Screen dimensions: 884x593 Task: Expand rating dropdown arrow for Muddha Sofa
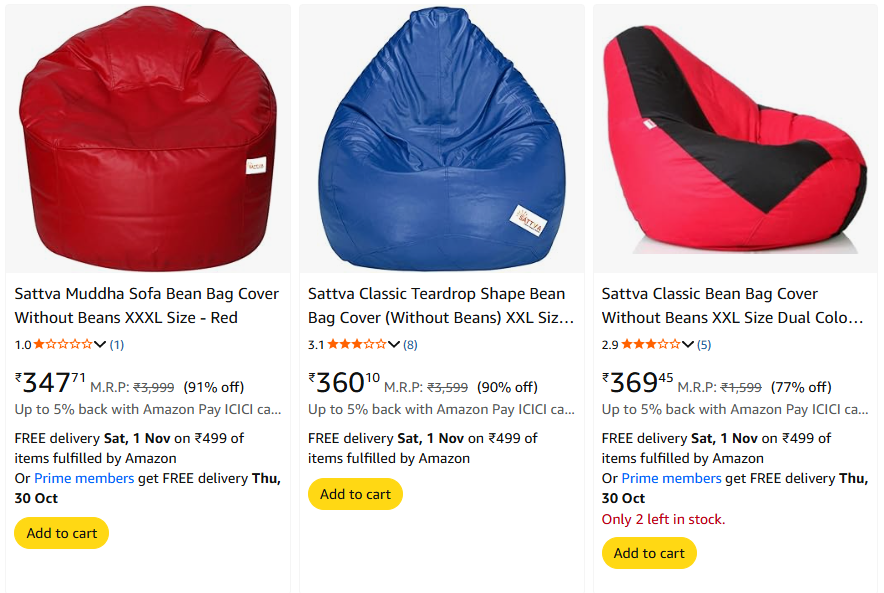(x=100, y=344)
